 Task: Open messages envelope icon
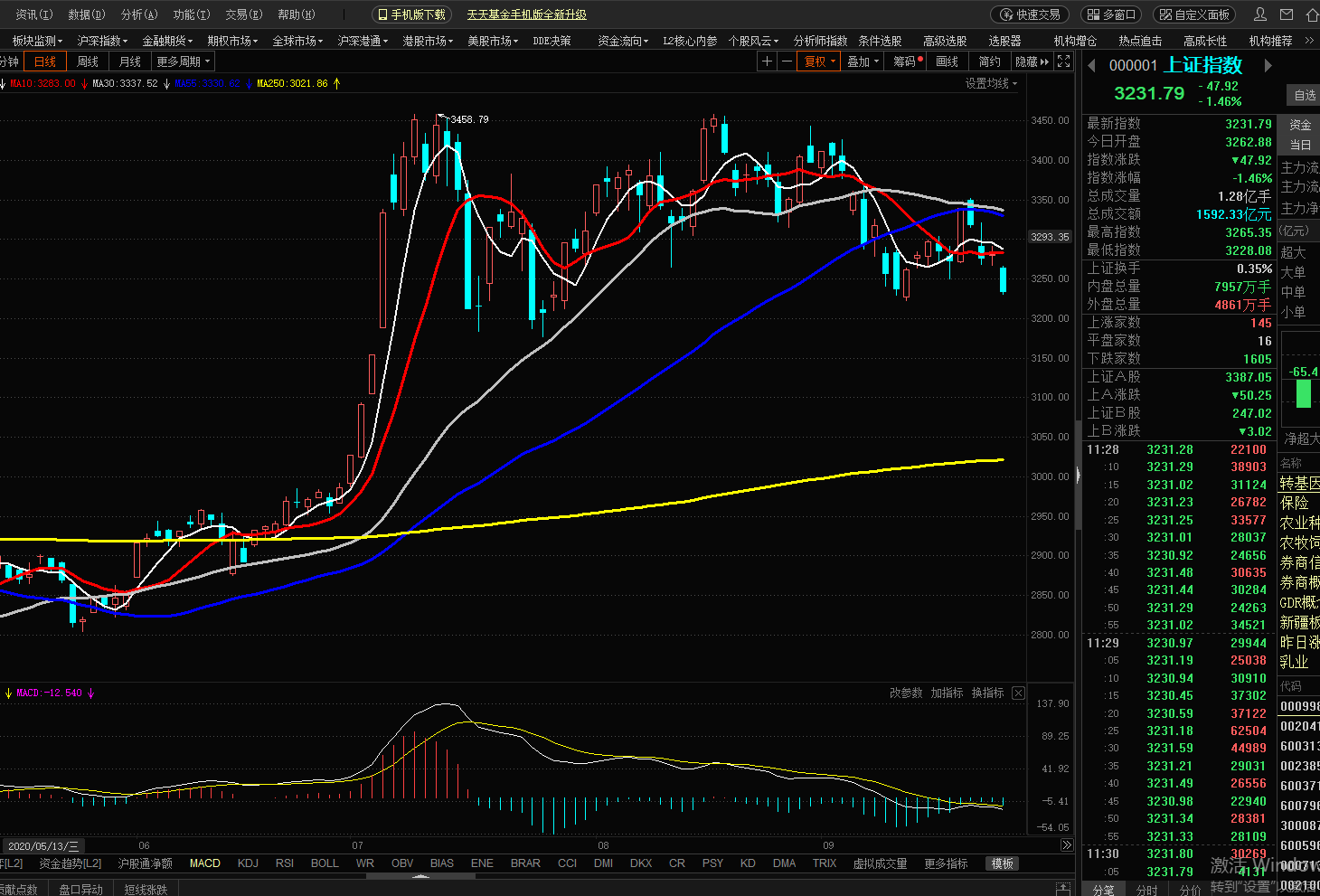[1287, 14]
